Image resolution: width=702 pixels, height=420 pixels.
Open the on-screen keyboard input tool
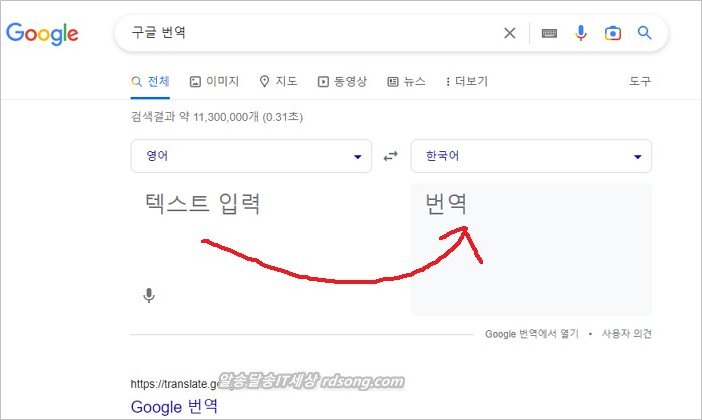click(x=549, y=33)
